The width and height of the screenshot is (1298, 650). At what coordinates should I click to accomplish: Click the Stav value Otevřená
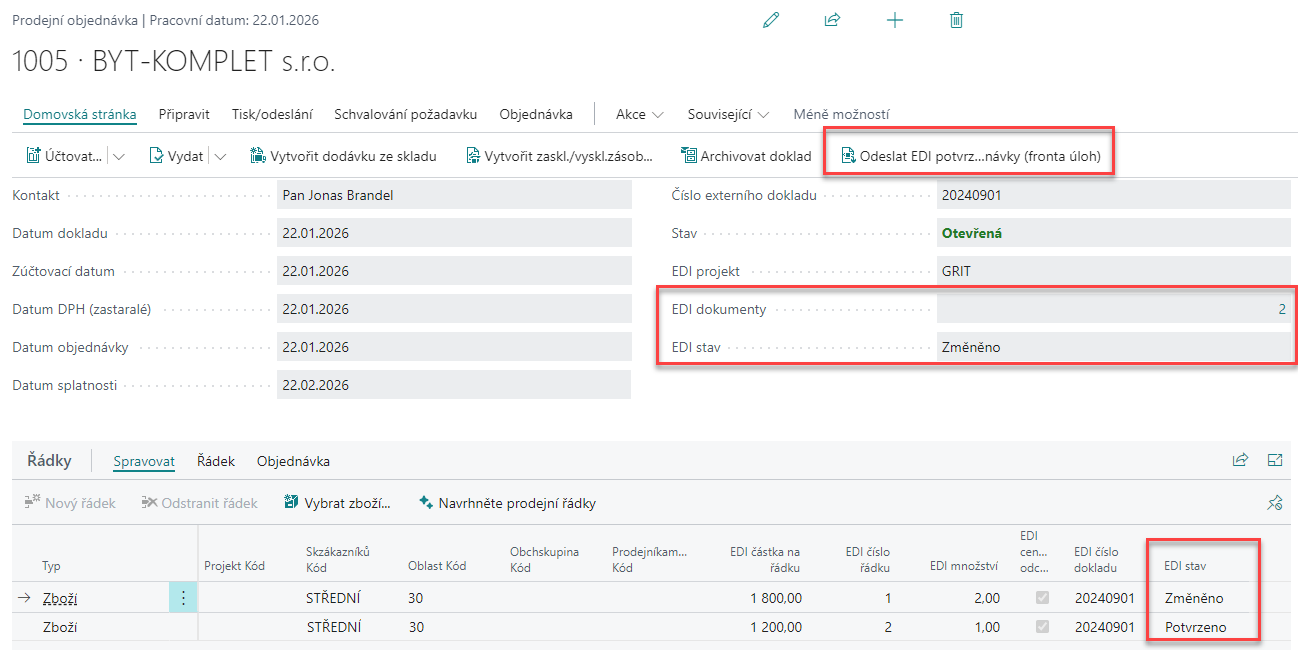coord(971,233)
